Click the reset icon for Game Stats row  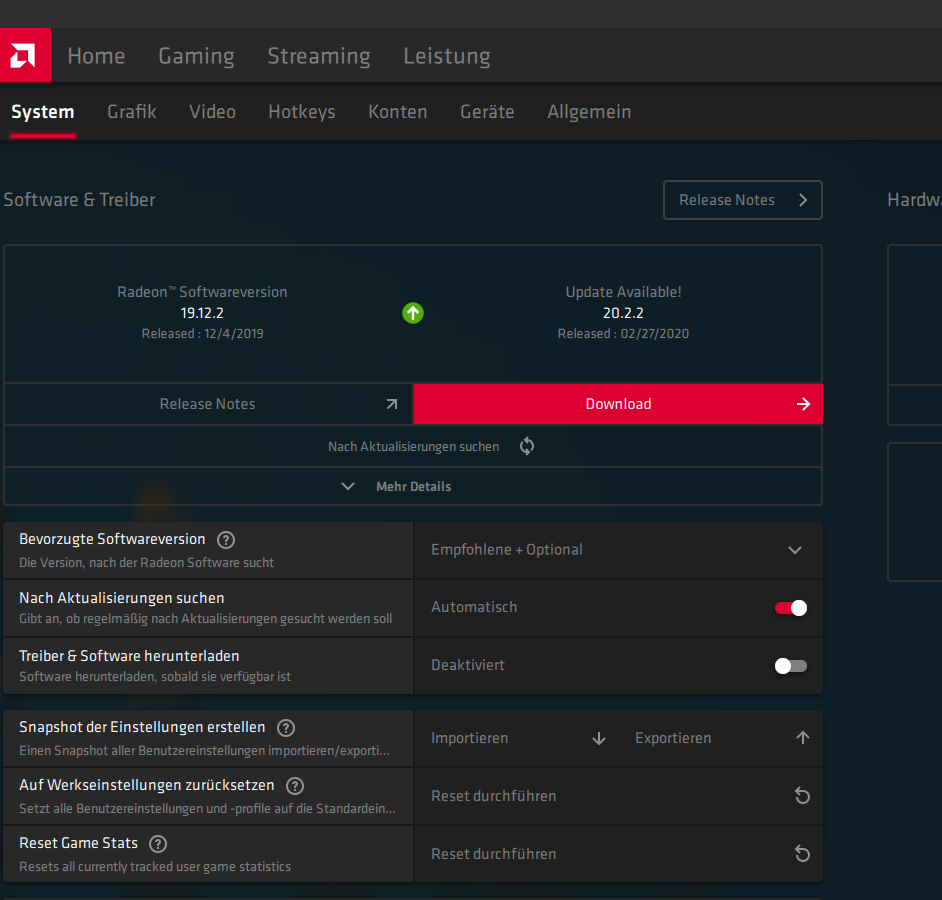pyautogui.click(x=801, y=854)
